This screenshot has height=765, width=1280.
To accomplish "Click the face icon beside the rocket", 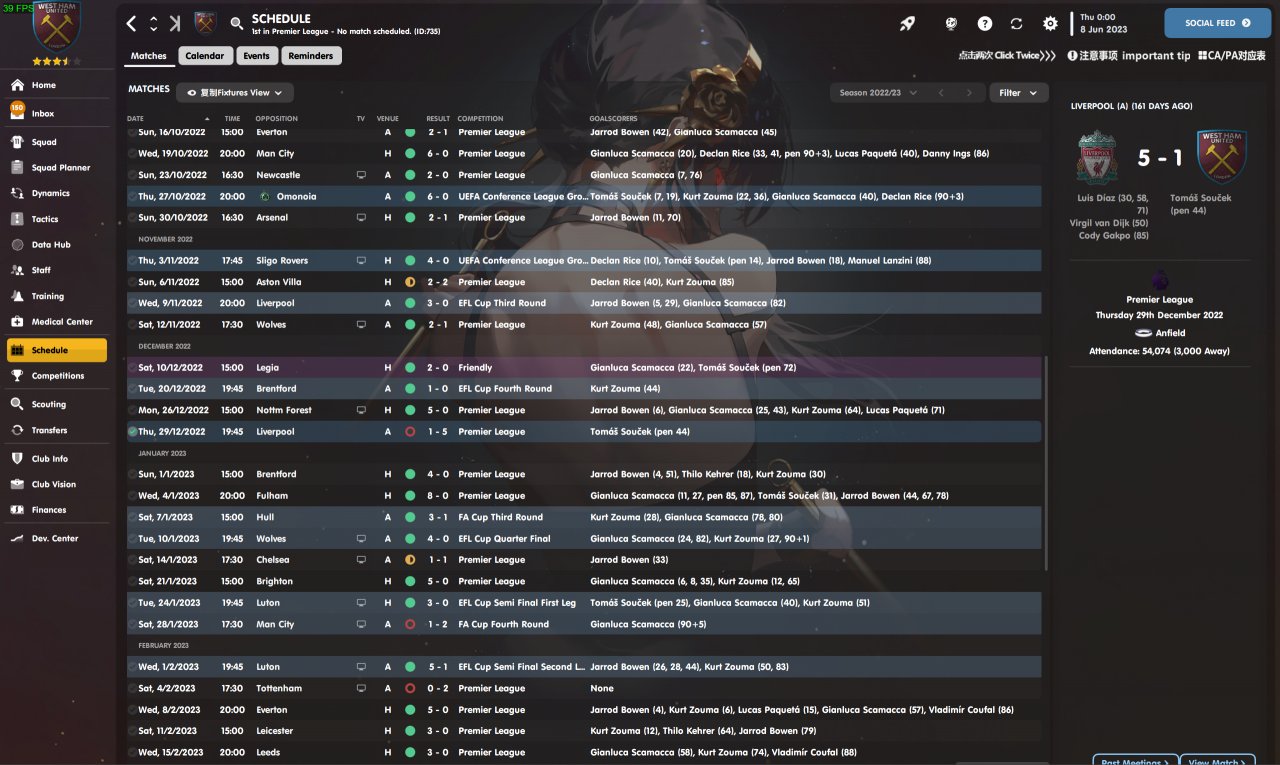I will 951,23.
